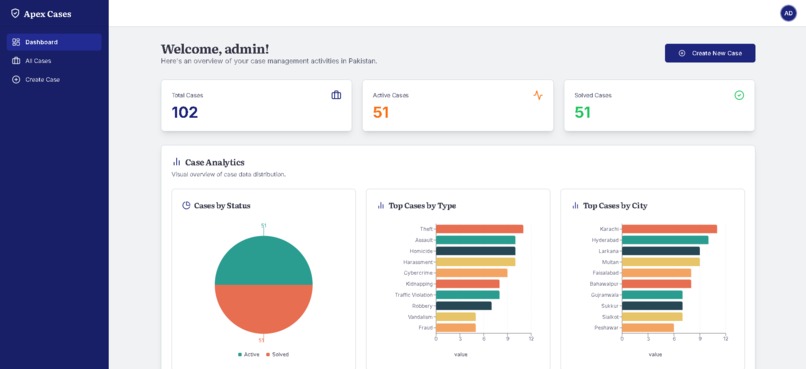Click the Fraud bar in Cases by Type
Screen dimensions: 806x369
pos(456,327)
